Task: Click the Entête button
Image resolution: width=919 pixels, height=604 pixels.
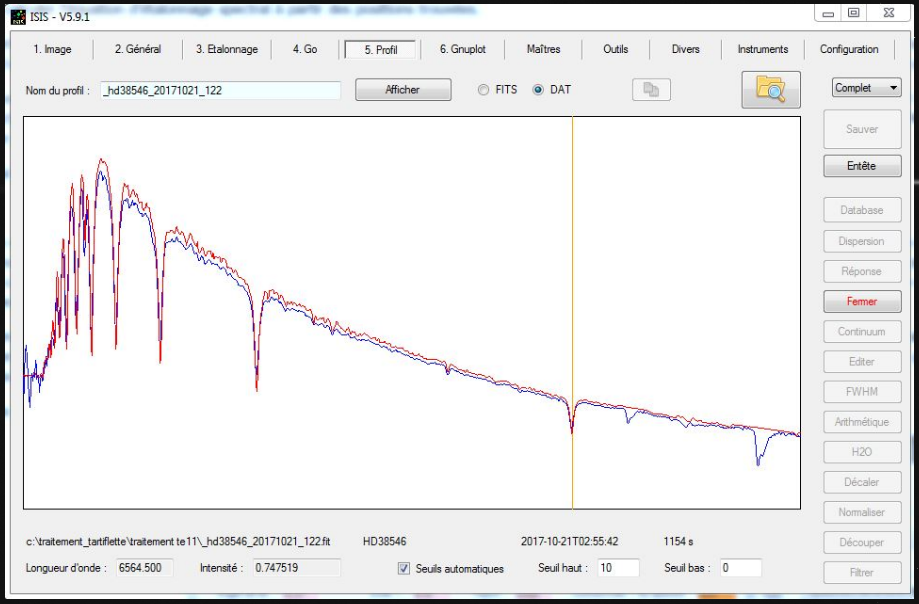Action: click(862, 166)
